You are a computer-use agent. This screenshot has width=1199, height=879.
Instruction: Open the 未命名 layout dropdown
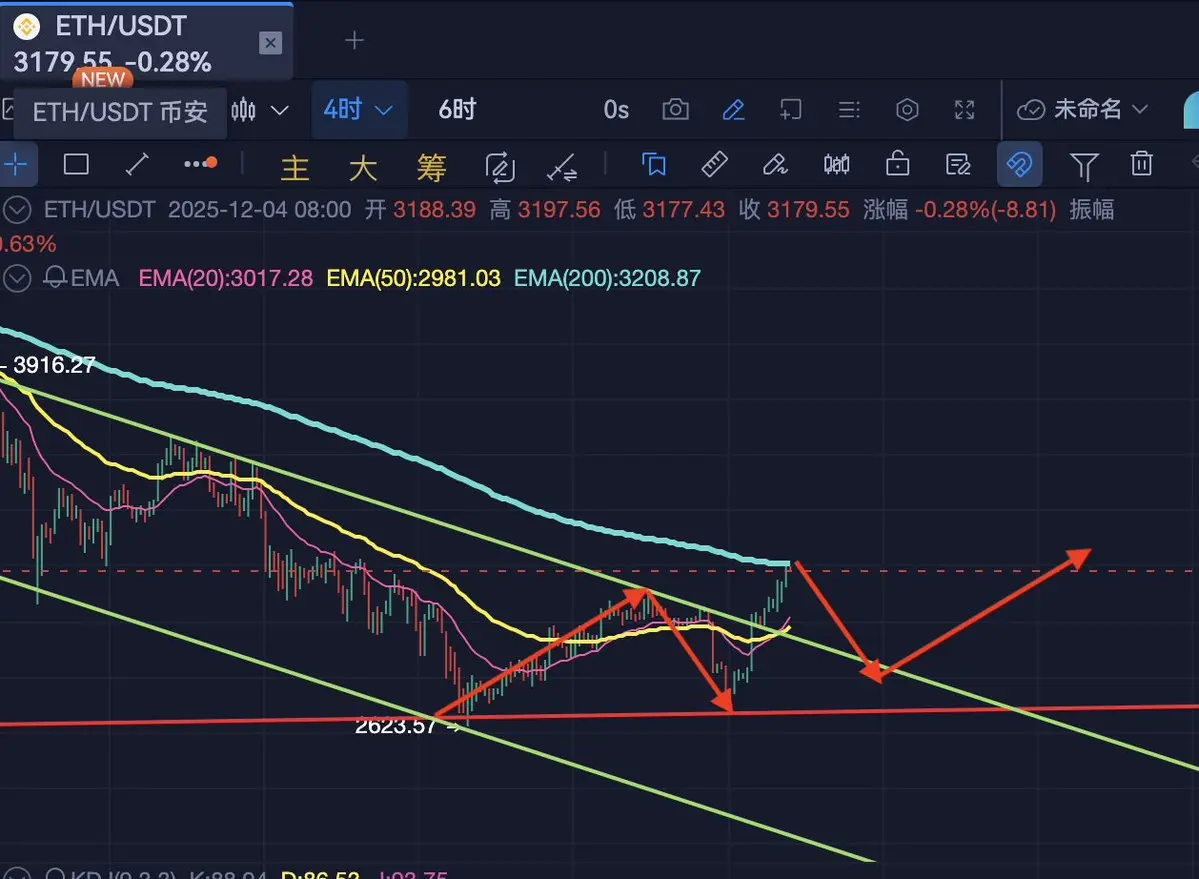coord(1083,110)
